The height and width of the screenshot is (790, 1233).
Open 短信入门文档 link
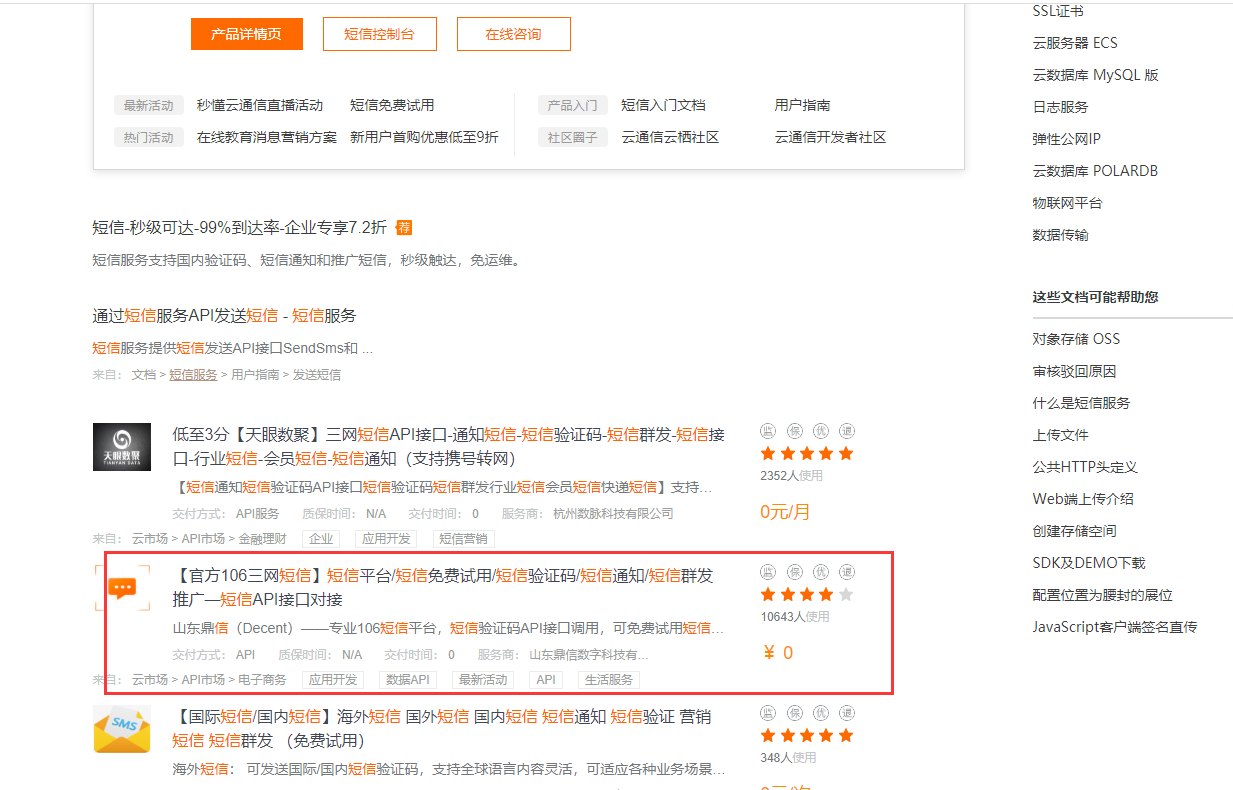(x=663, y=105)
